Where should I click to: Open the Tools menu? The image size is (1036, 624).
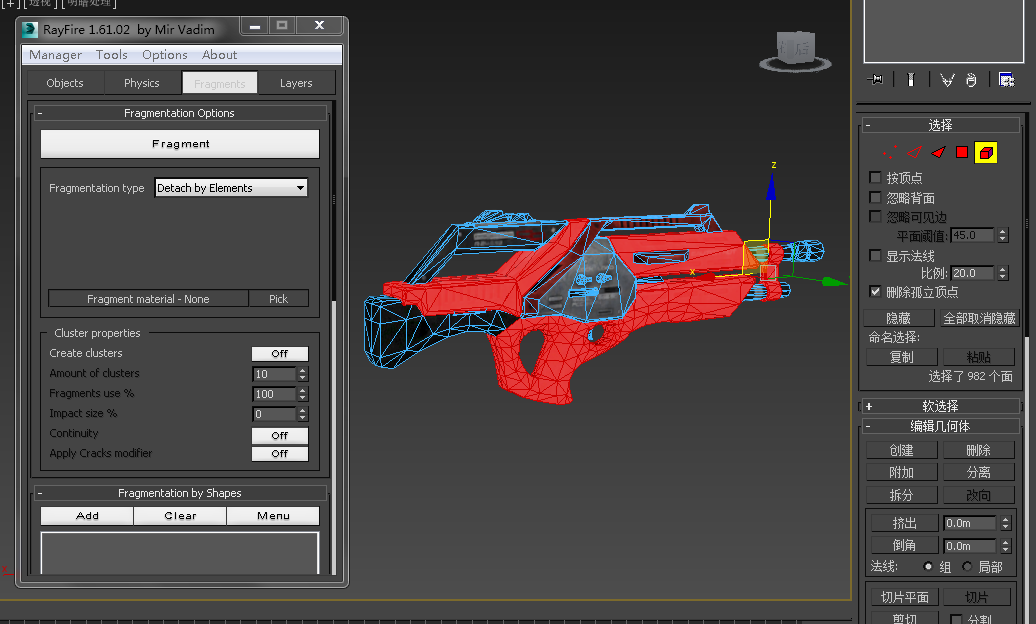112,55
